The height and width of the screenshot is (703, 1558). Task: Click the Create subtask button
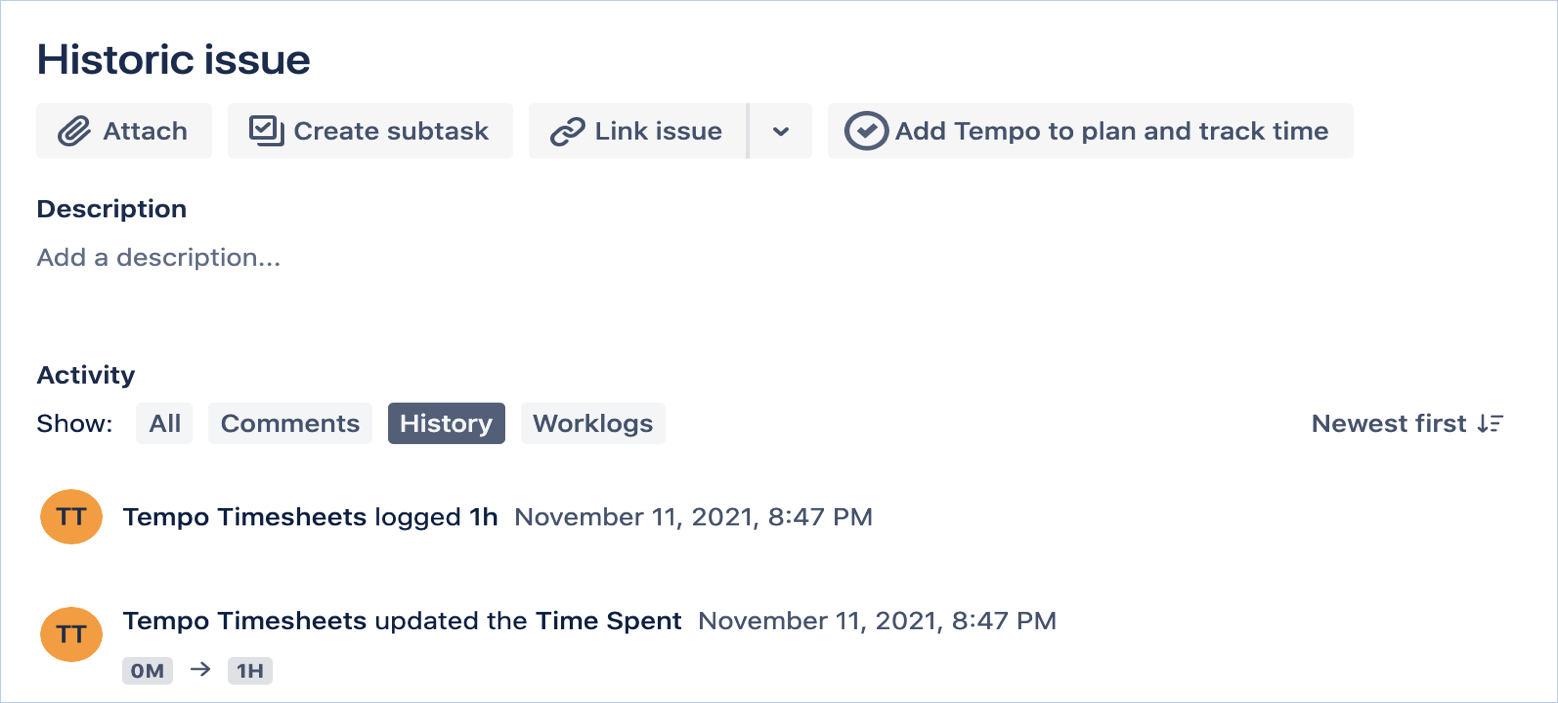click(x=369, y=130)
